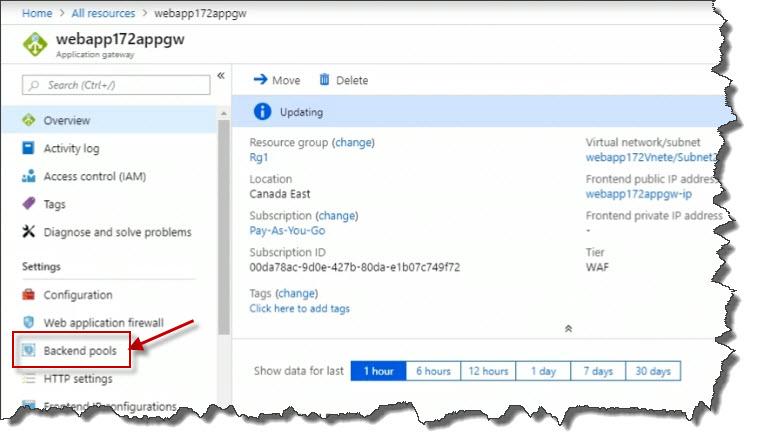Click the Access control people icon

pyautogui.click(x=29, y=176)
